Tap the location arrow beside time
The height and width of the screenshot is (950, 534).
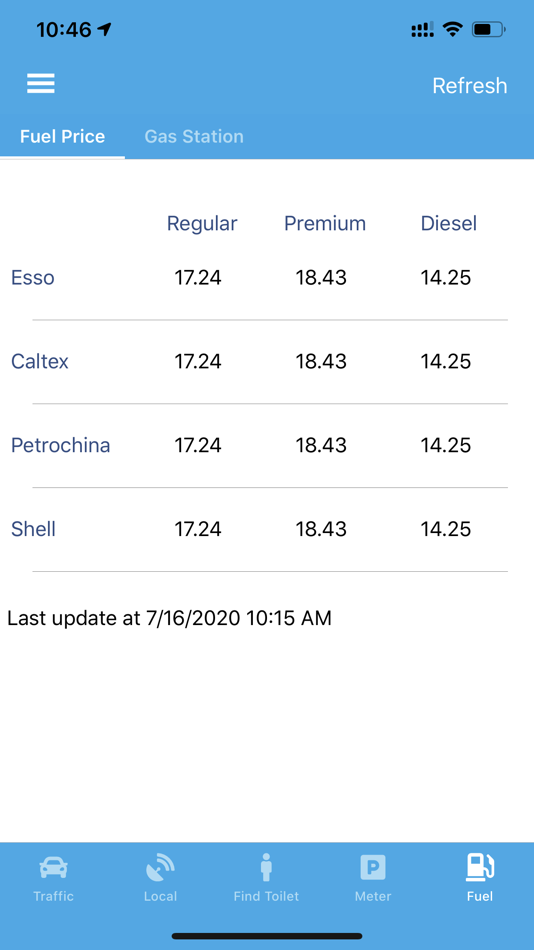coord(104,29)
